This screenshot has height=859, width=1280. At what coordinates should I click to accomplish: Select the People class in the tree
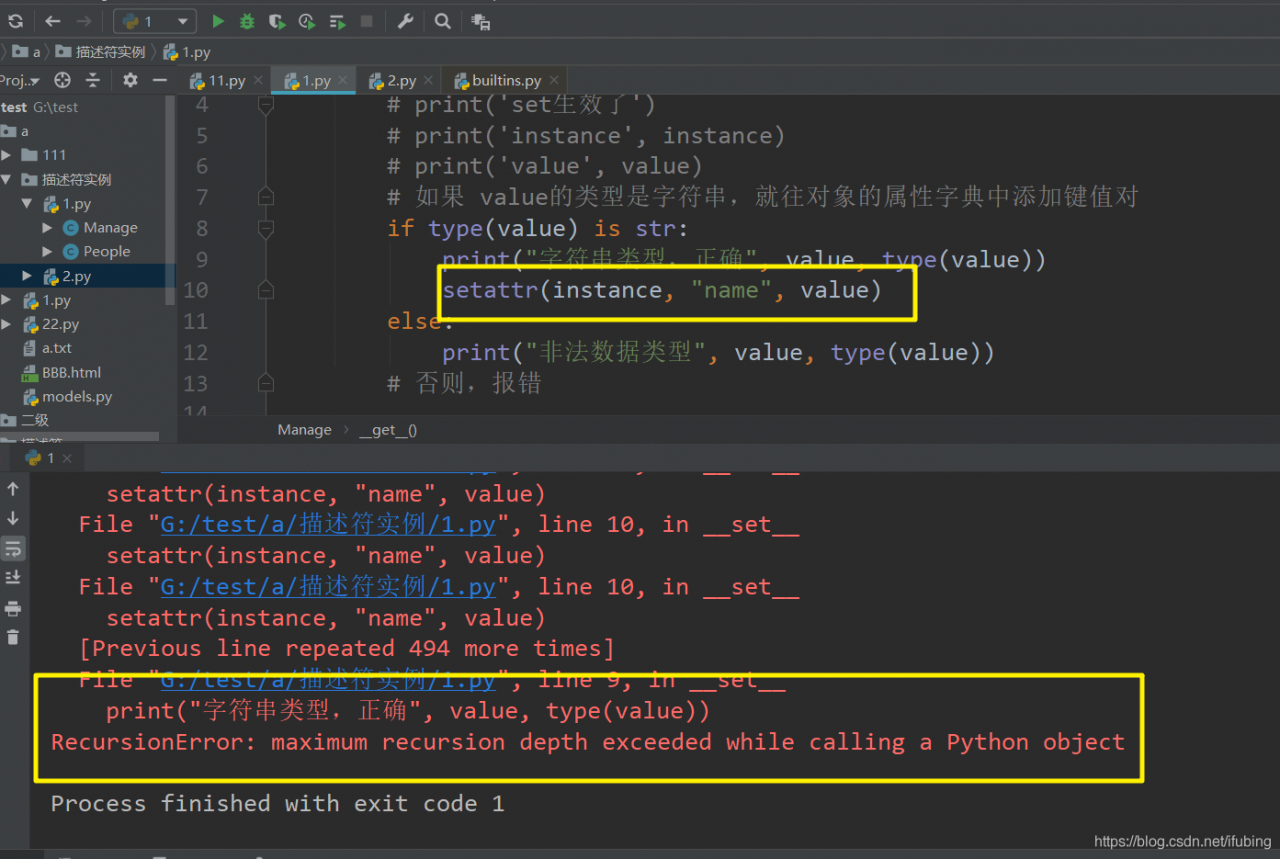tap(97, 252)
